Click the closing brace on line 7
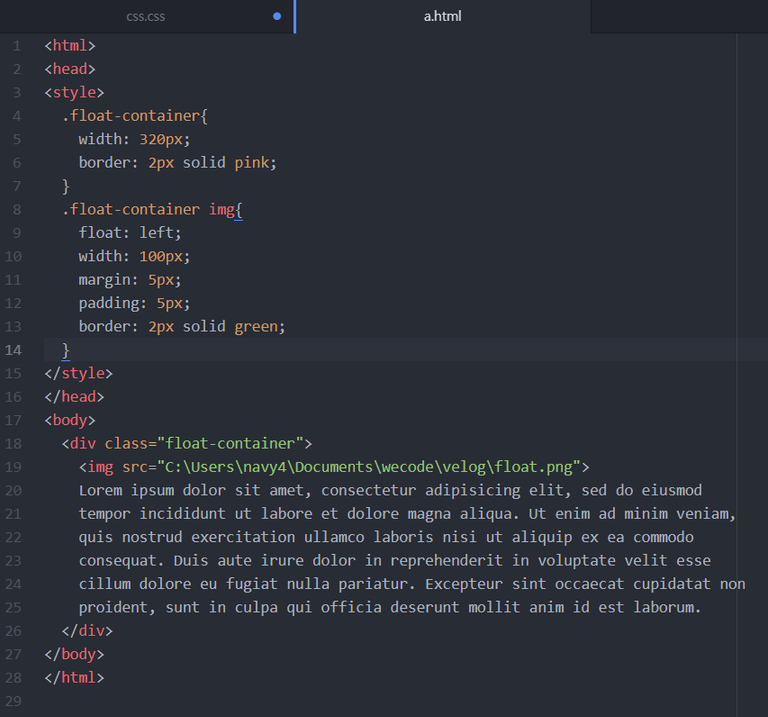 tap(66, 187)
